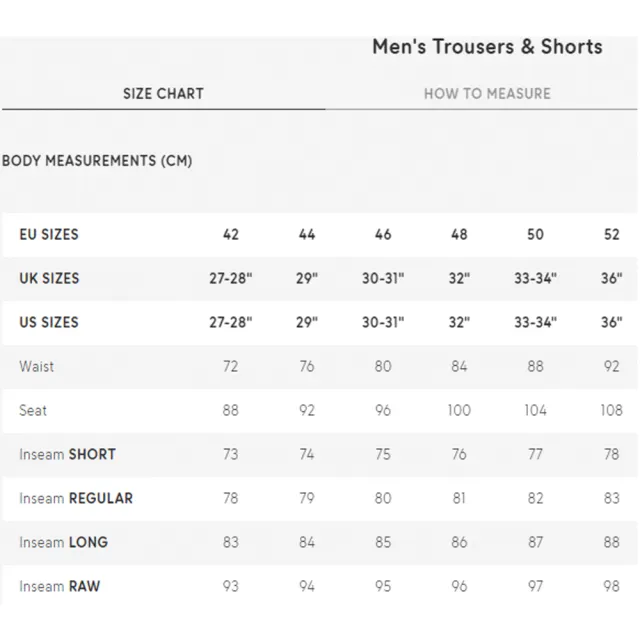This screenshot has height=640, width=640.
Task: Click the UK SIZES row label
Action: (49, 278)
